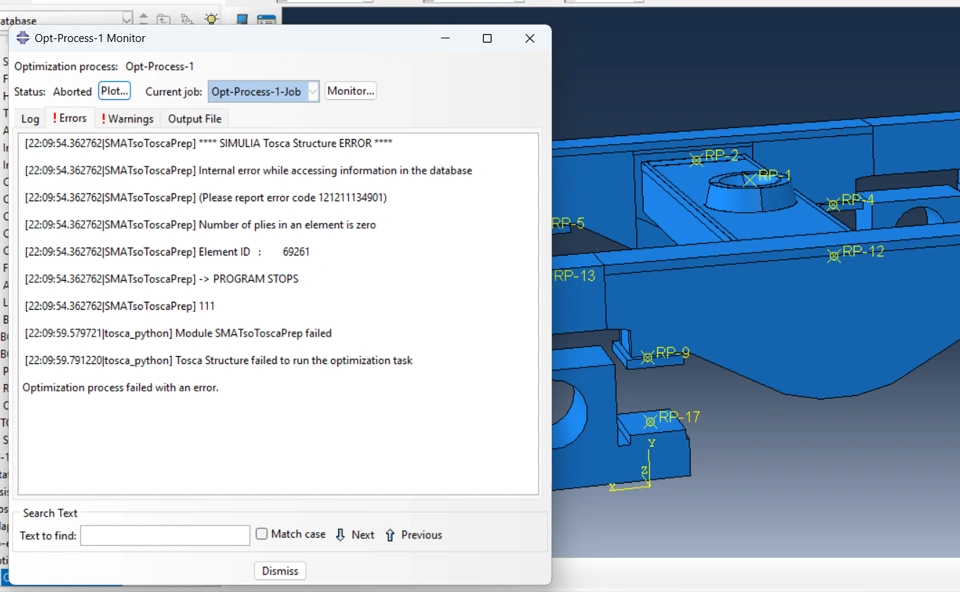Select reference point RP-17 in viewport
Viewport: 960px width, 592px height.
pyautogui.click(x=650, y=421)
